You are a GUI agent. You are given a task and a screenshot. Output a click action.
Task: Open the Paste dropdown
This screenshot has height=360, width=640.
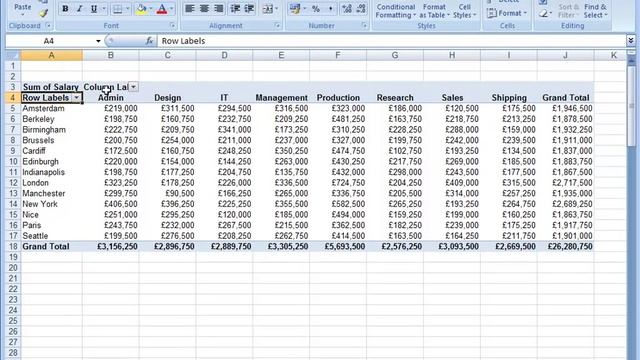point(22,10)
